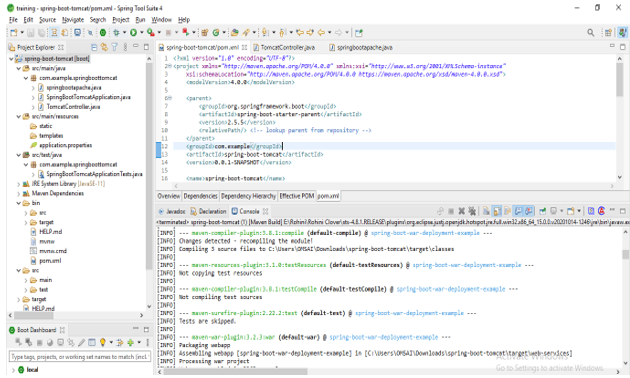Click the Boot Dashboard open console icon
This screenshot has width=630, height=378.
tap(60, 342)
